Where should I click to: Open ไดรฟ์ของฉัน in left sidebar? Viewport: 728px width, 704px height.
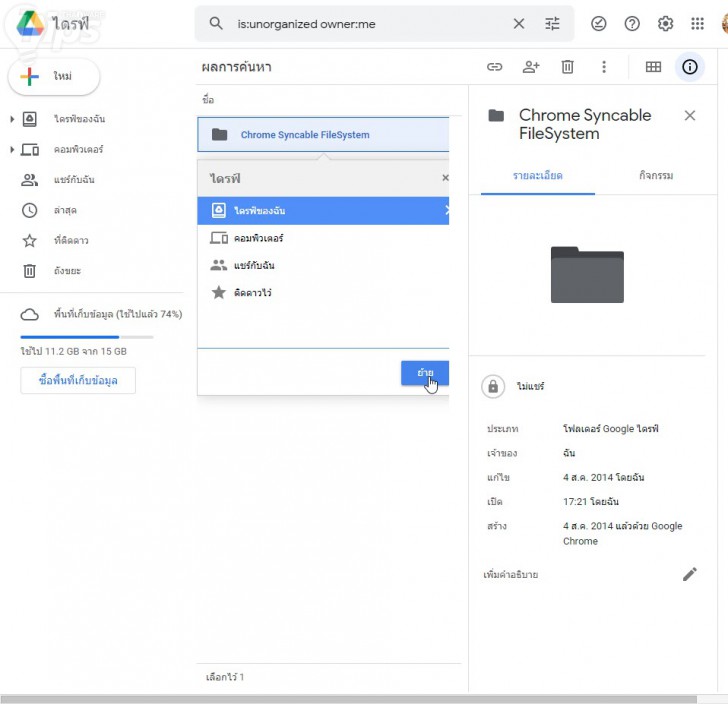[x=79, y=119]
